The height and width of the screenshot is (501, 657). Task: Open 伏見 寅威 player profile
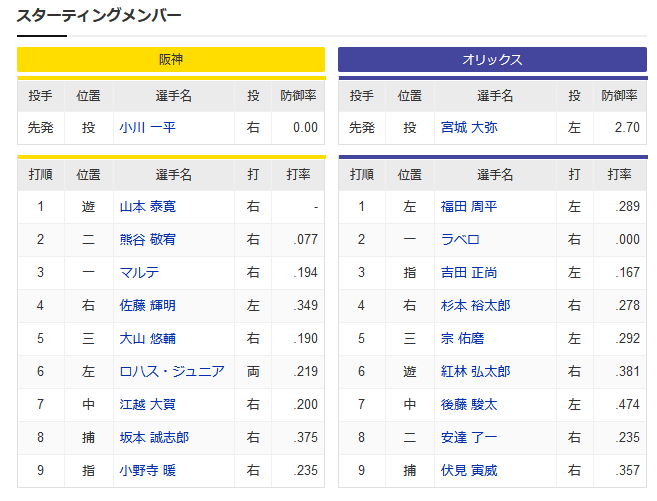(469, 470)
